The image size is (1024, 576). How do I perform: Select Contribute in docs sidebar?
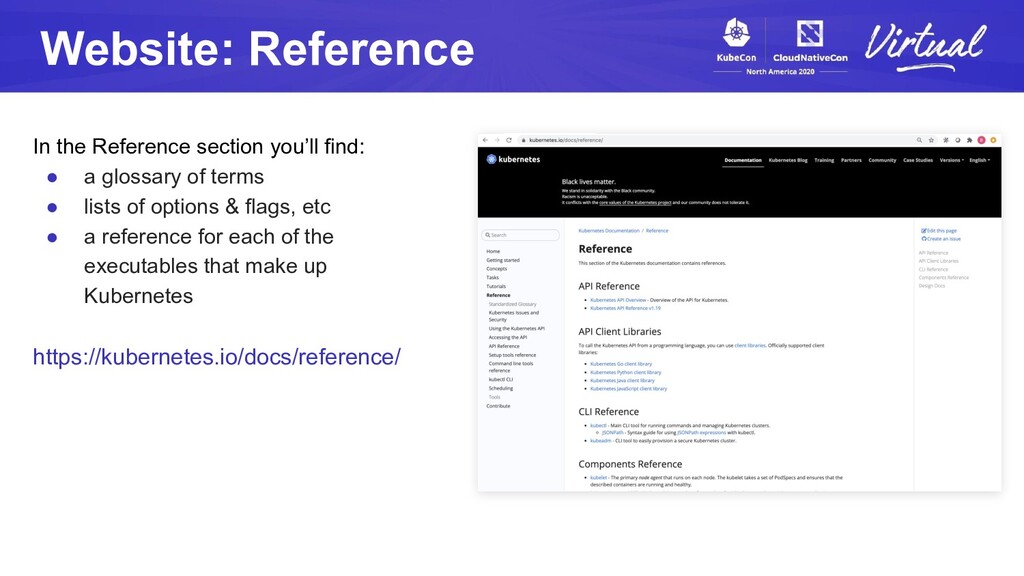pos(498,406)
